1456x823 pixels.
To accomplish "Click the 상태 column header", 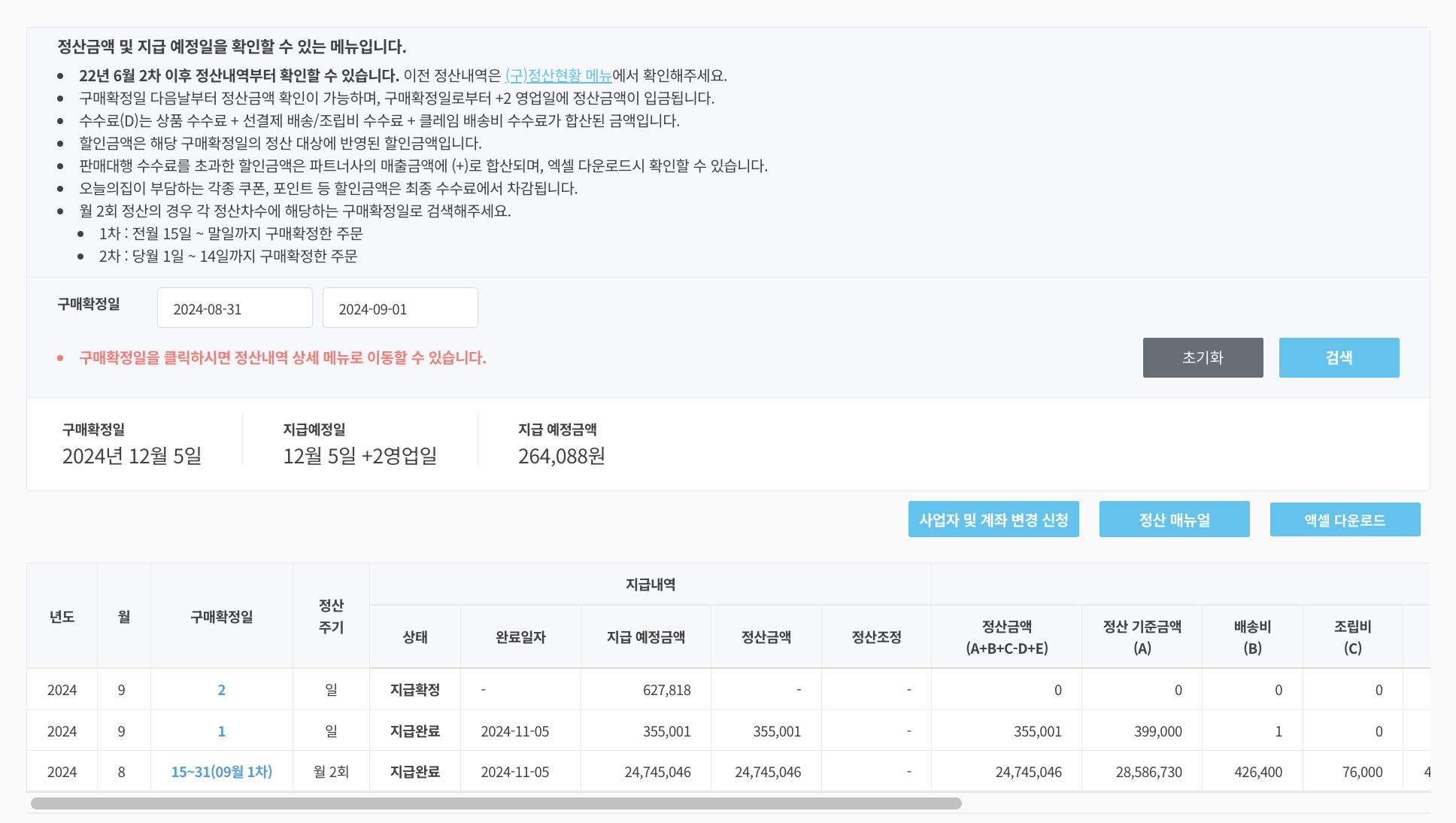I will [414, 636].
